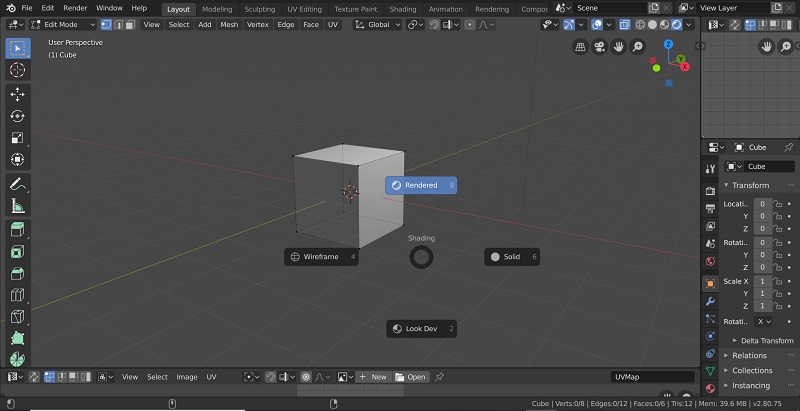Viewport: 800px width, 411px height.
Task: Toggle the lock next to Scale X
Action: [x=777, y=281]
